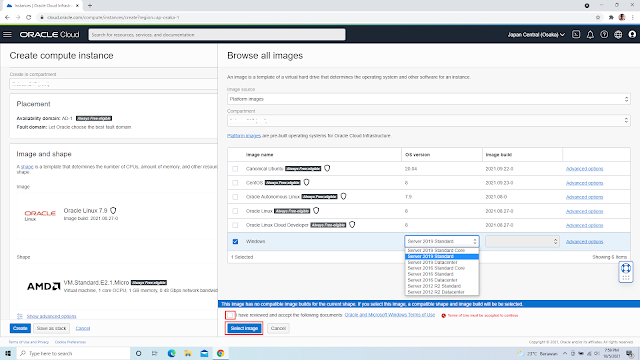Bookmark this page with the star icon
Image resolution: width=640 pixels, height=360 pixels.
pos(598,17)
